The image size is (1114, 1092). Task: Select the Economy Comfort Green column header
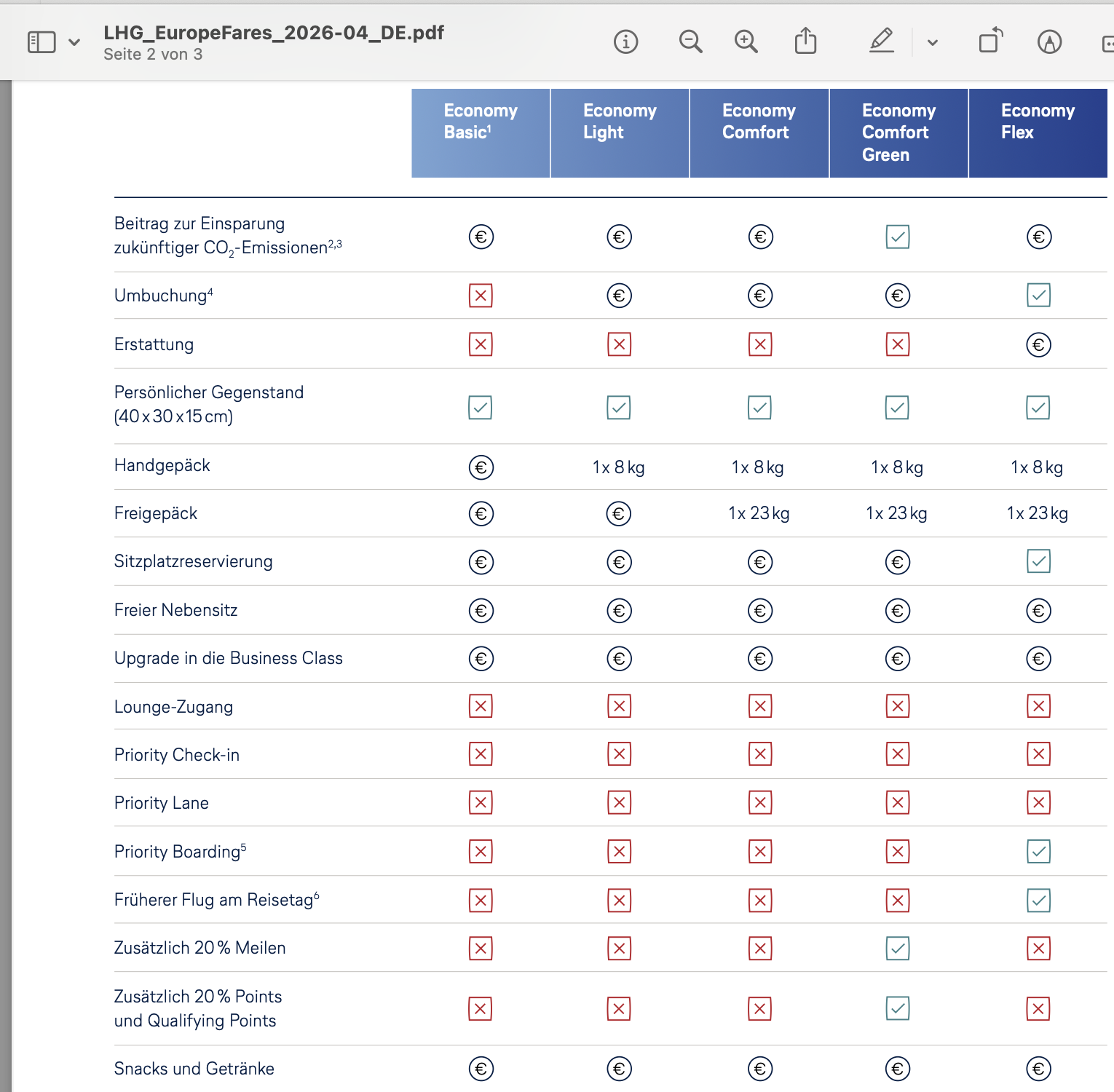coord(898,133)
